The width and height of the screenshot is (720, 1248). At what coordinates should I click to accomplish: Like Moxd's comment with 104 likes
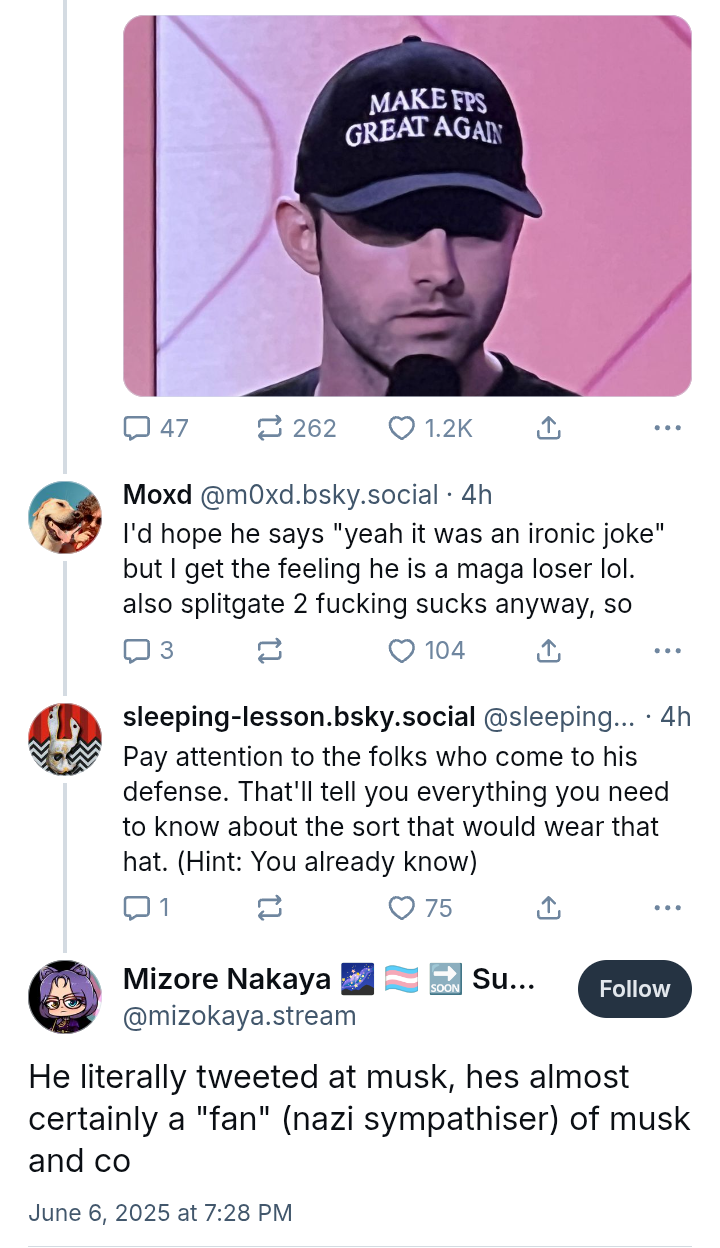(x=401, y=651)
